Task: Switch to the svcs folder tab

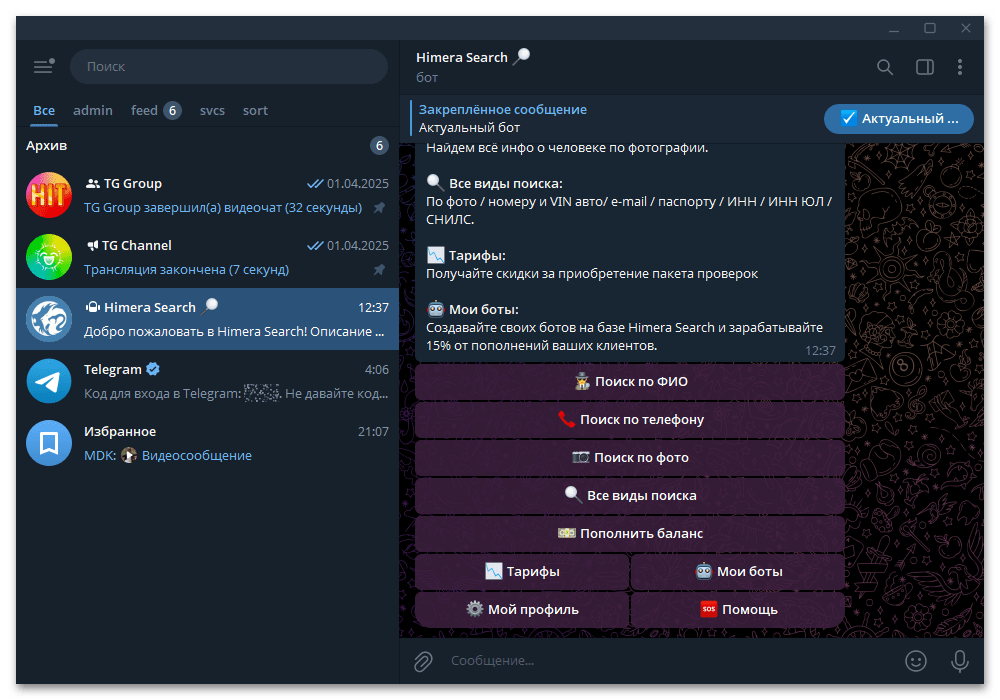Action: point(212,110)
